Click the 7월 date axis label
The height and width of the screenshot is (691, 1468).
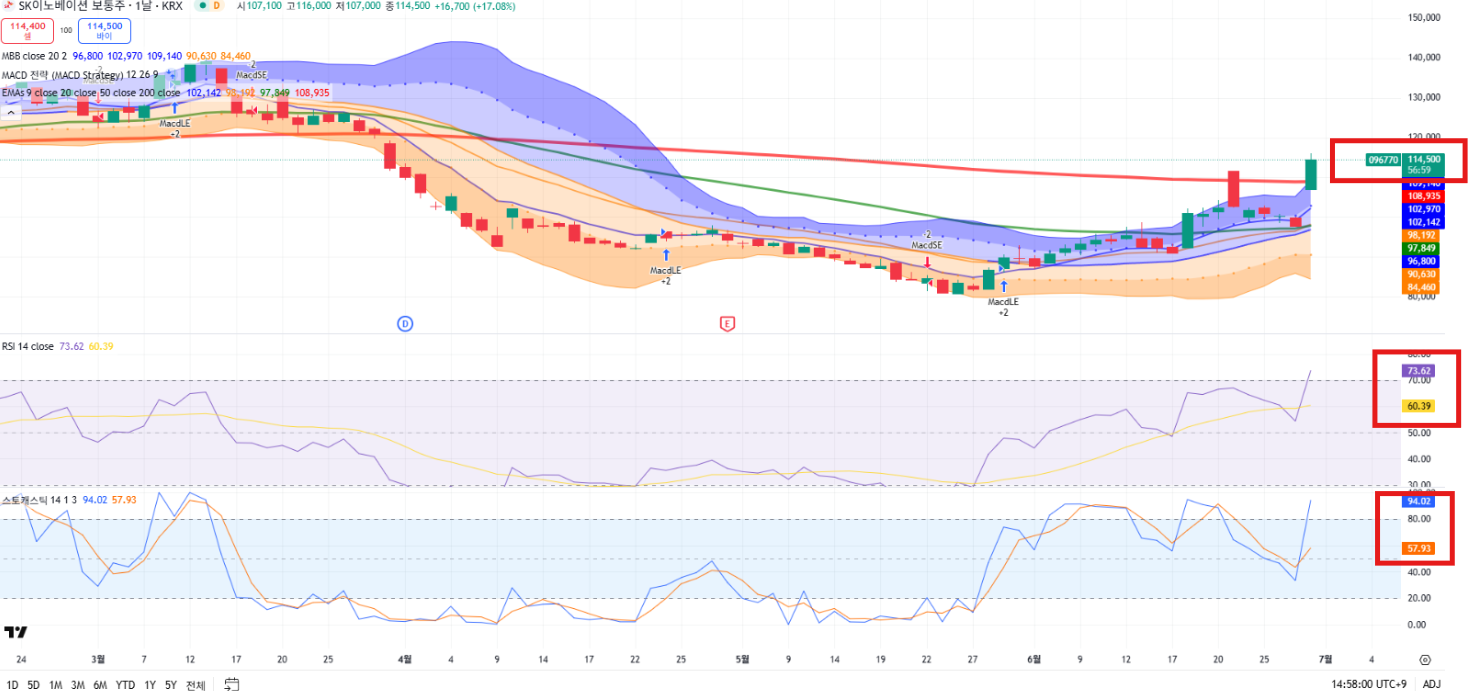(1325, 660)
